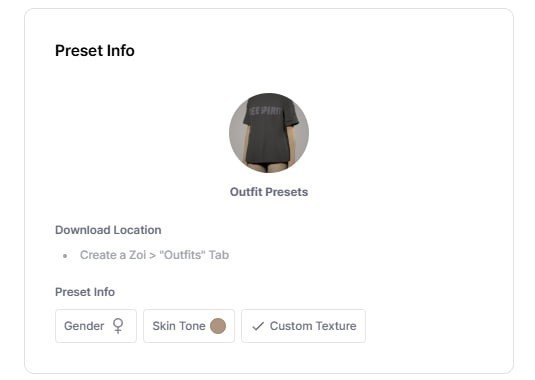Click the female gender symbol icon
This screenshot has width=535, height=380.
tap(118, 326)
